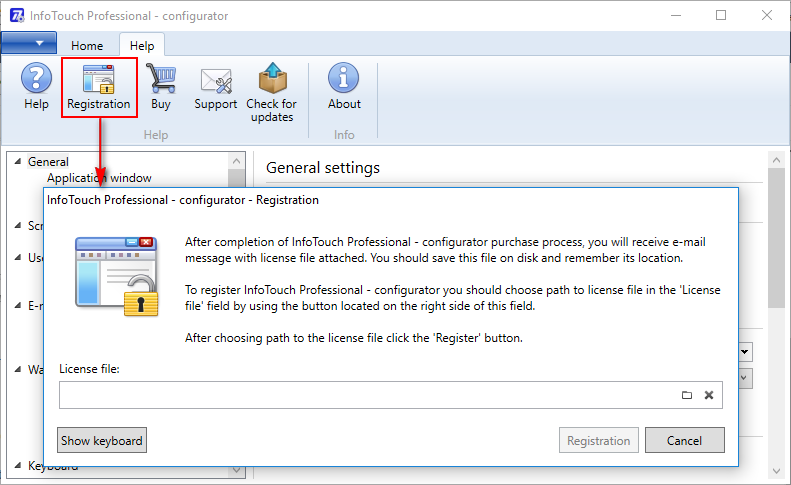
Task: Collapse the General tree node
Action: click(x=18, y=161)
